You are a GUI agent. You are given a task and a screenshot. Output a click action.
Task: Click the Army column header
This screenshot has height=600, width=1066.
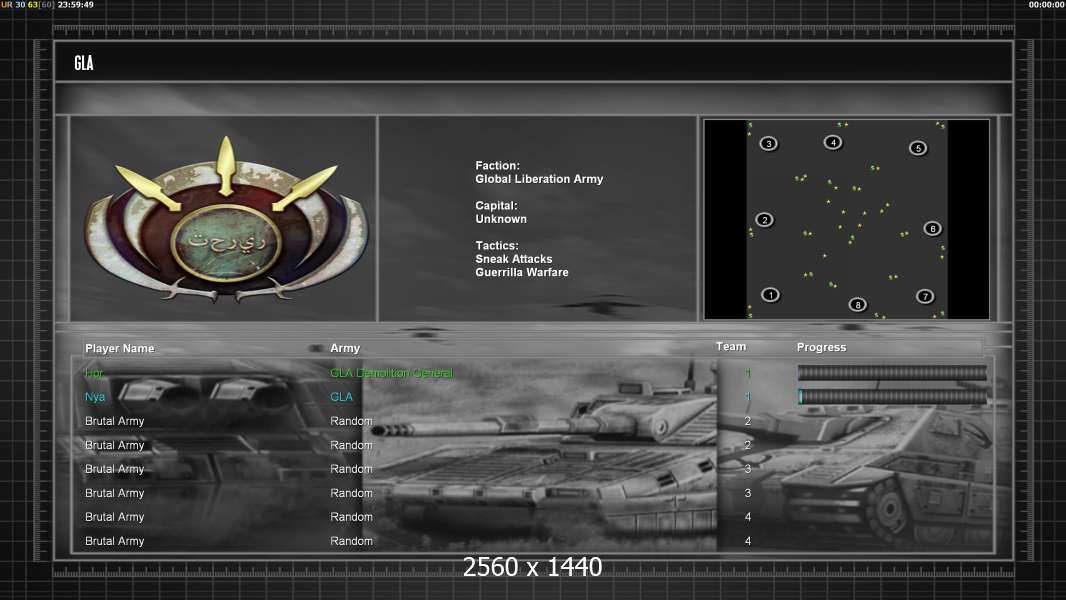[345, 348]
